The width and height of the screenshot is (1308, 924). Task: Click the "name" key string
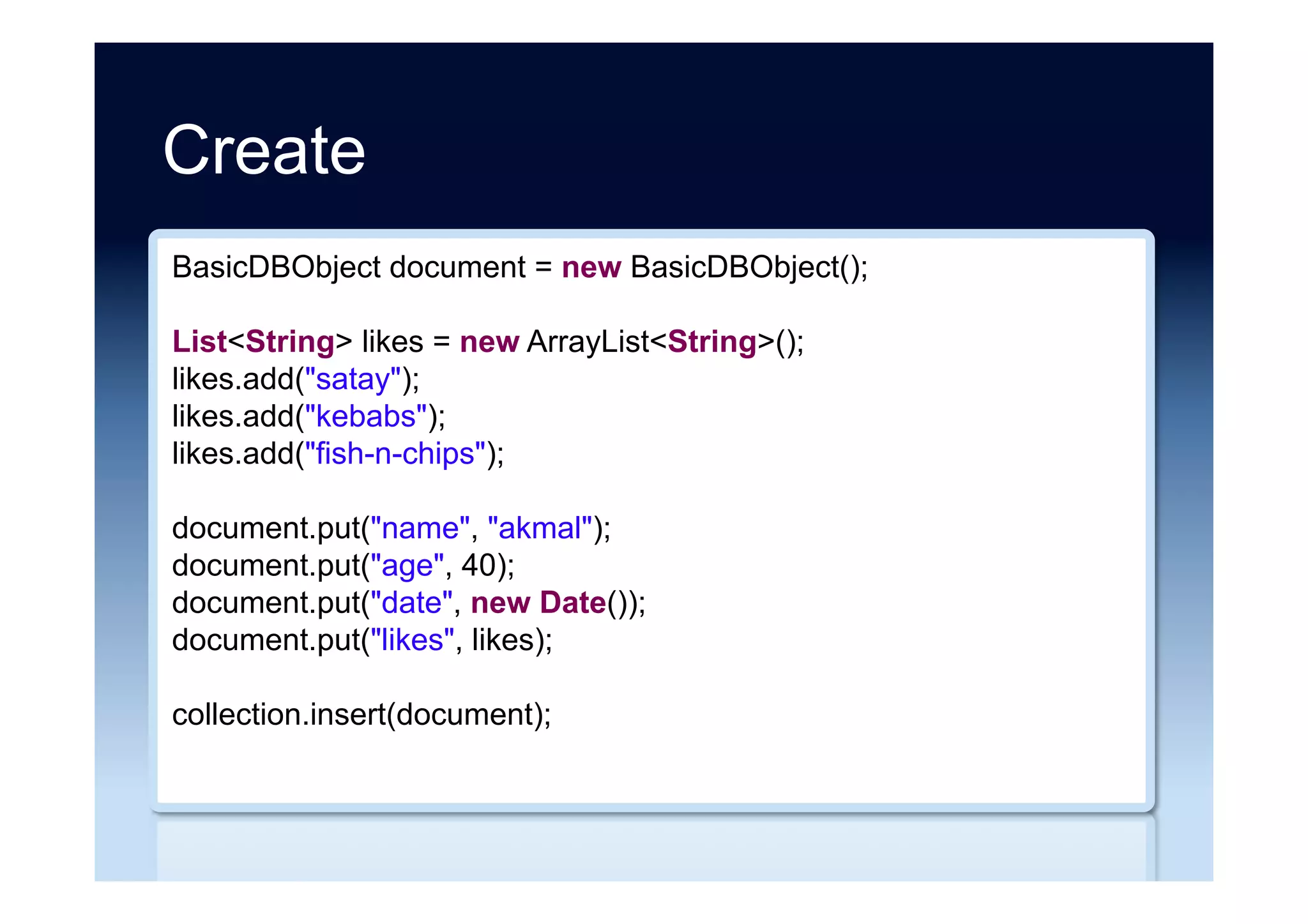420,529
